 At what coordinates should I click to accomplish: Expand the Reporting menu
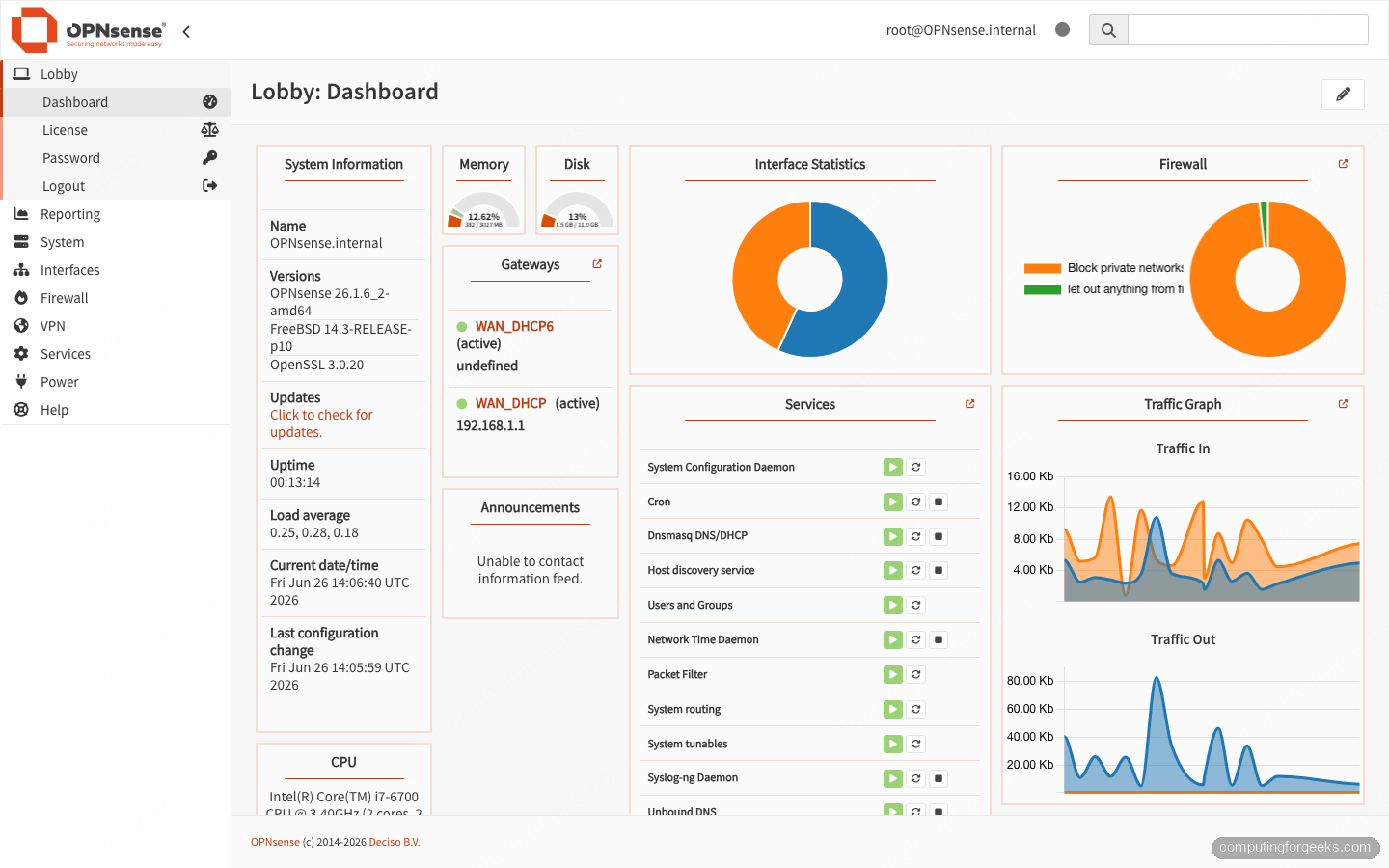click(x=116, y=214)
